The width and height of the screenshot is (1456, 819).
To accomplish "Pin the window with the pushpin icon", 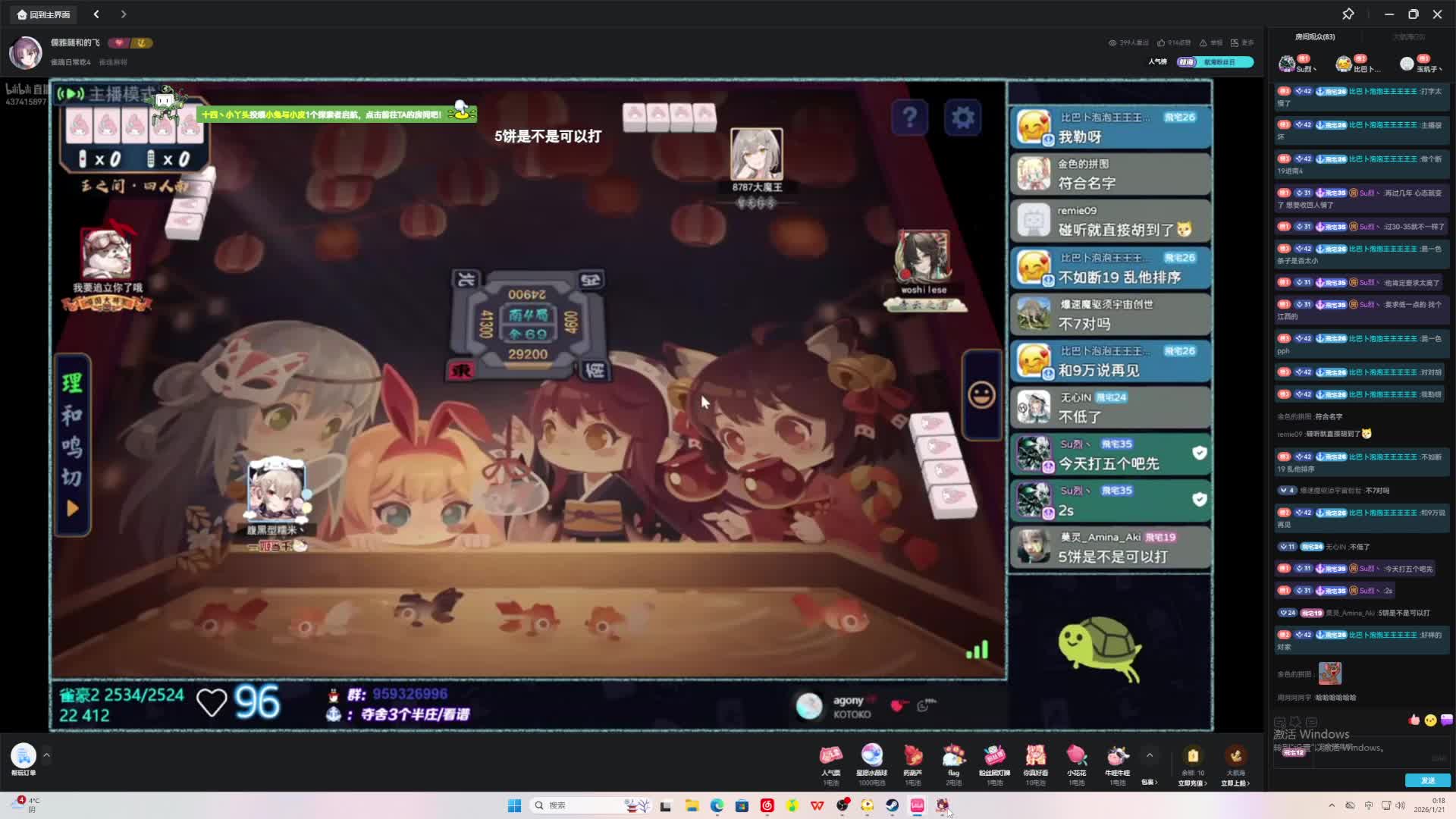I will [x=1348, y=14].
